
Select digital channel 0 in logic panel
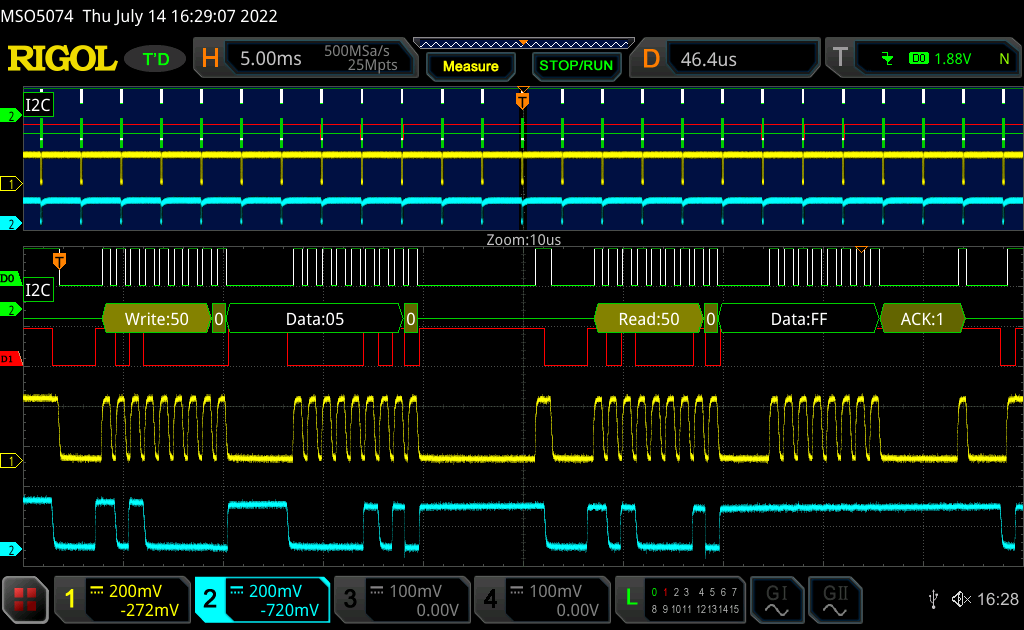point(654,592)
